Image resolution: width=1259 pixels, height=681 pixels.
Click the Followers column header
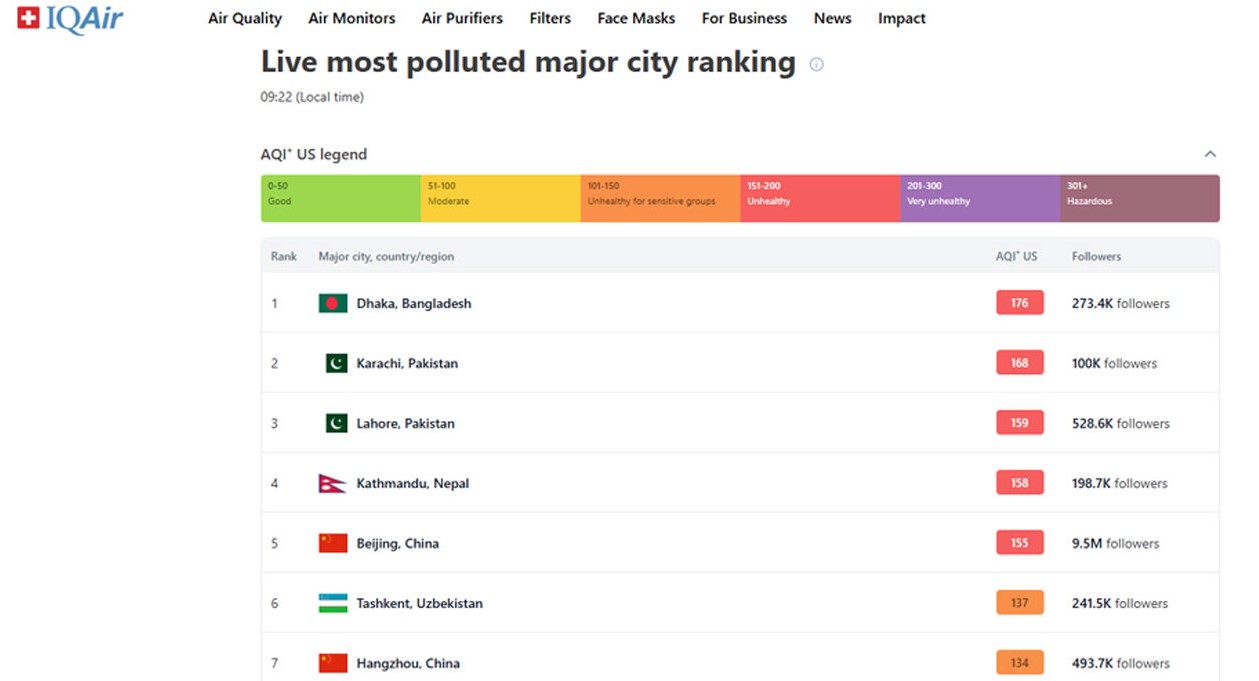point(1096,256)
